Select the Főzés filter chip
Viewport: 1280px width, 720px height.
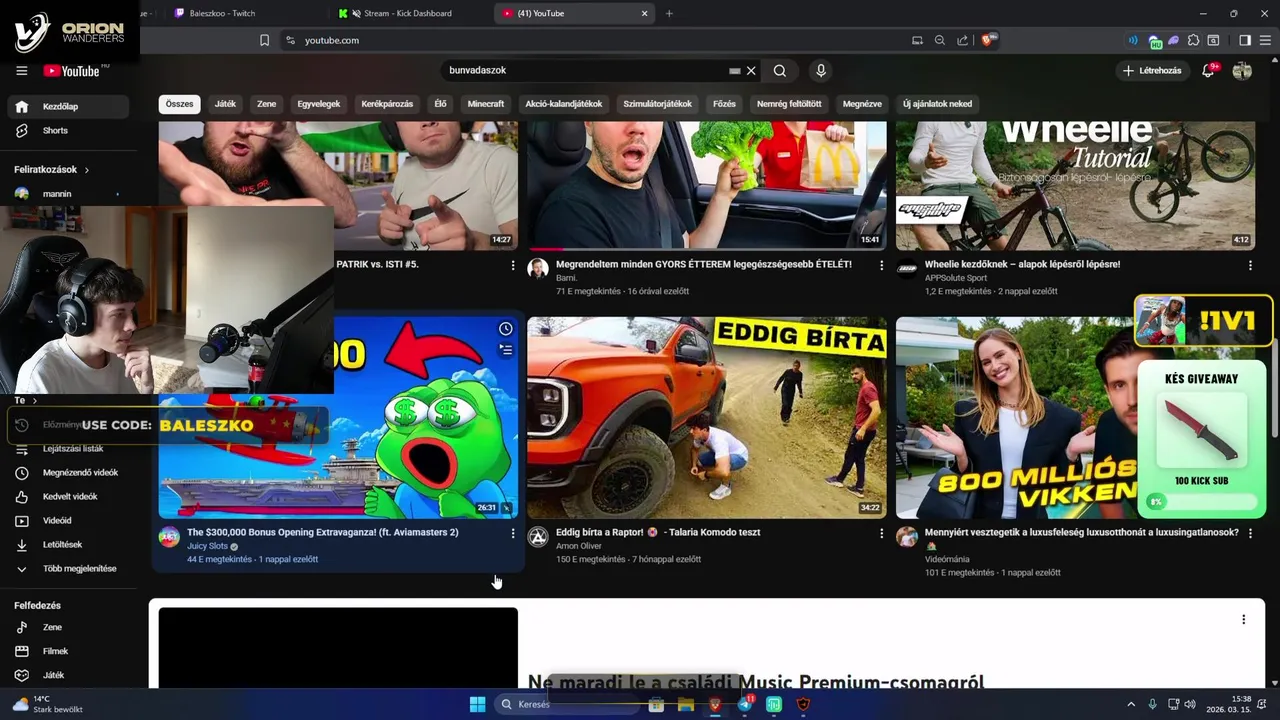click(x=724, y=104)
